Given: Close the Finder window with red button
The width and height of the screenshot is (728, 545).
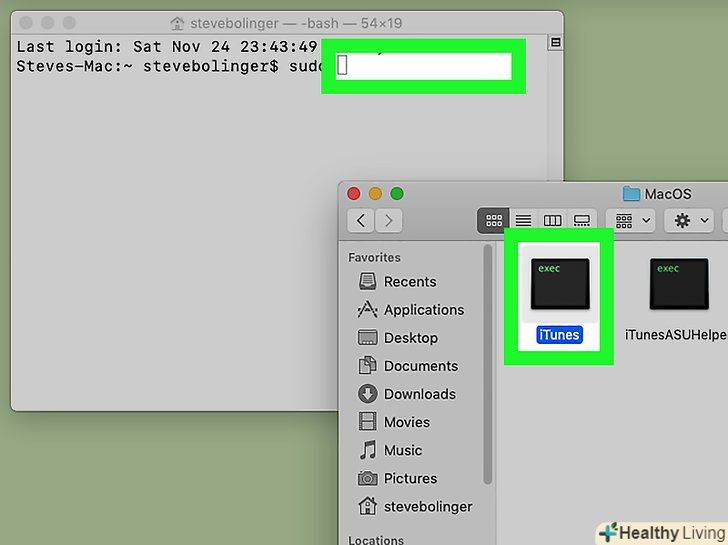Looking at the screenshot, I should [x=354, y=194].
